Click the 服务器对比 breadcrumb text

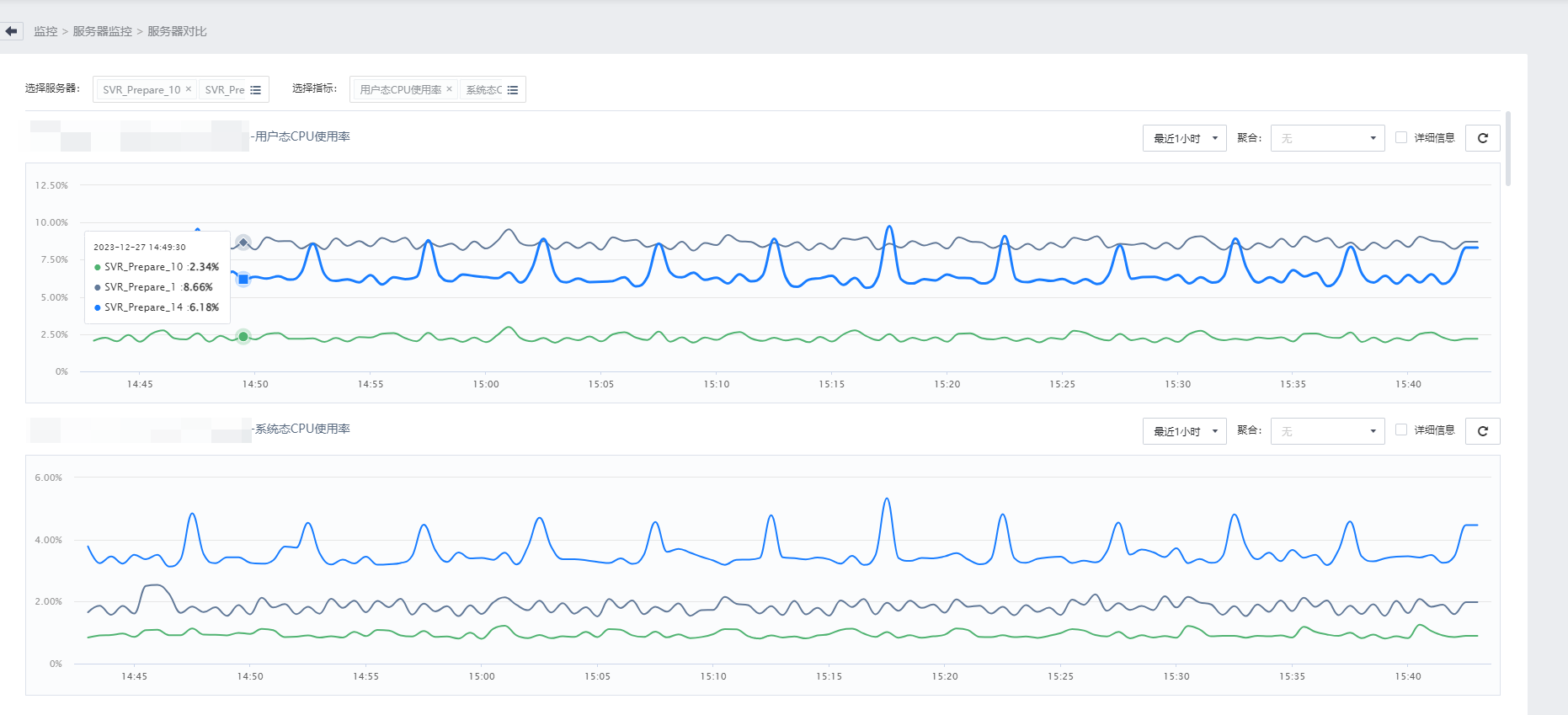point(177,31)
